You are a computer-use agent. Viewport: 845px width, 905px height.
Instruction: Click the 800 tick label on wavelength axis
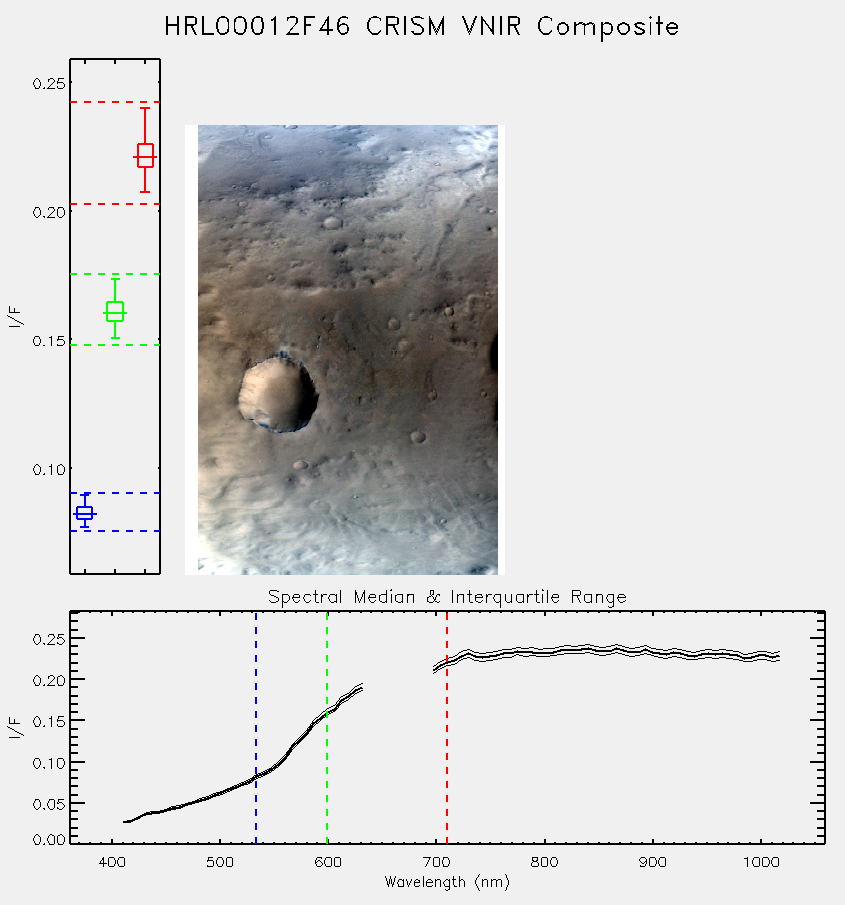pos(544,862)
